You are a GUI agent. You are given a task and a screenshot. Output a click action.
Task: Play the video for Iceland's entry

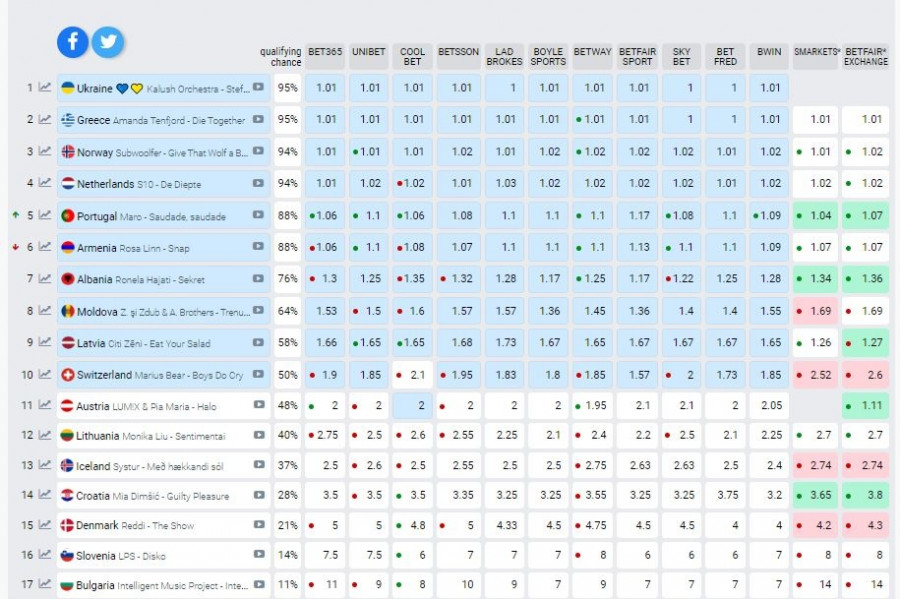258,465
